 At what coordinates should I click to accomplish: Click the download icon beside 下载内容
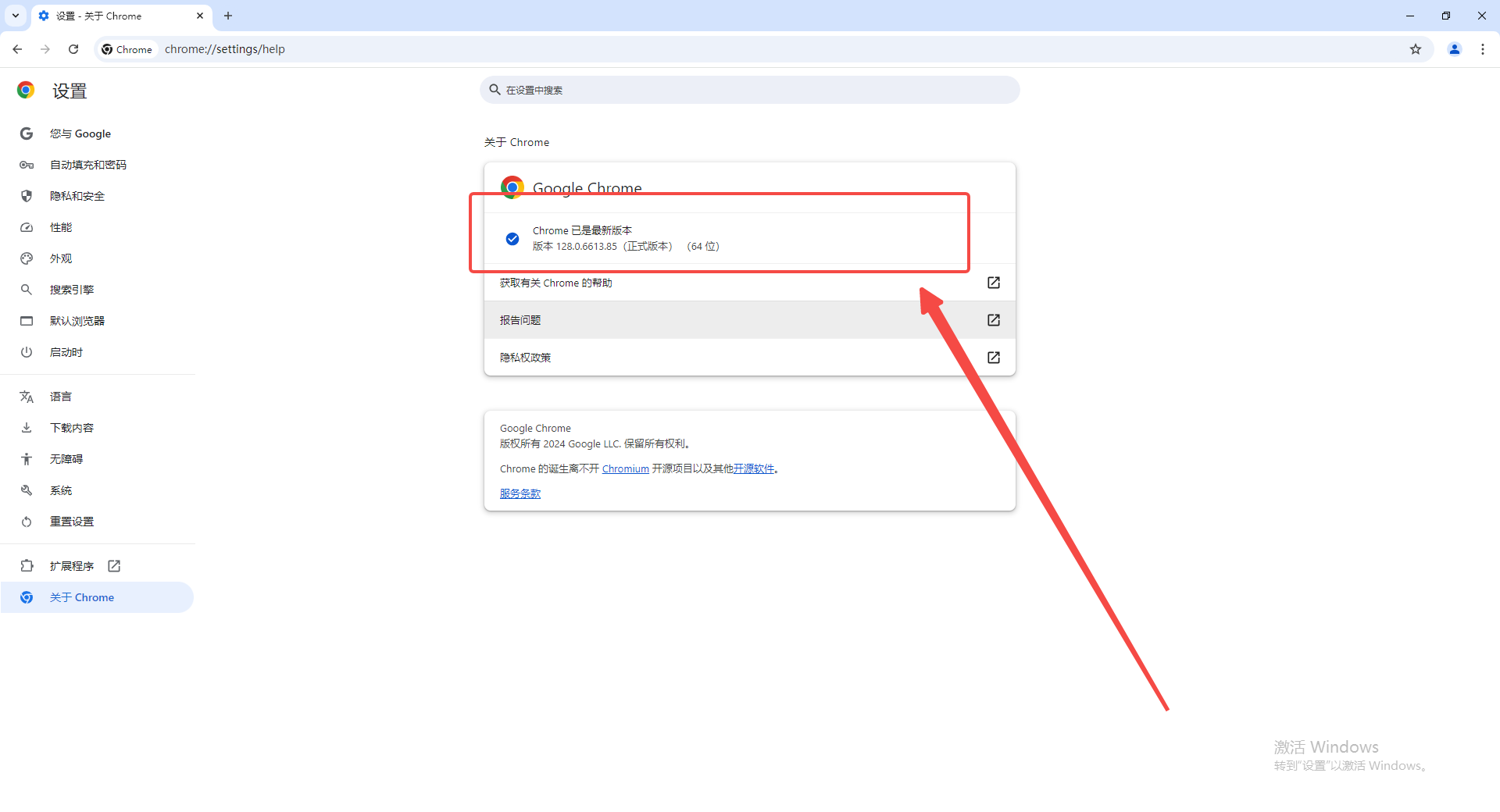coord(27,428)
